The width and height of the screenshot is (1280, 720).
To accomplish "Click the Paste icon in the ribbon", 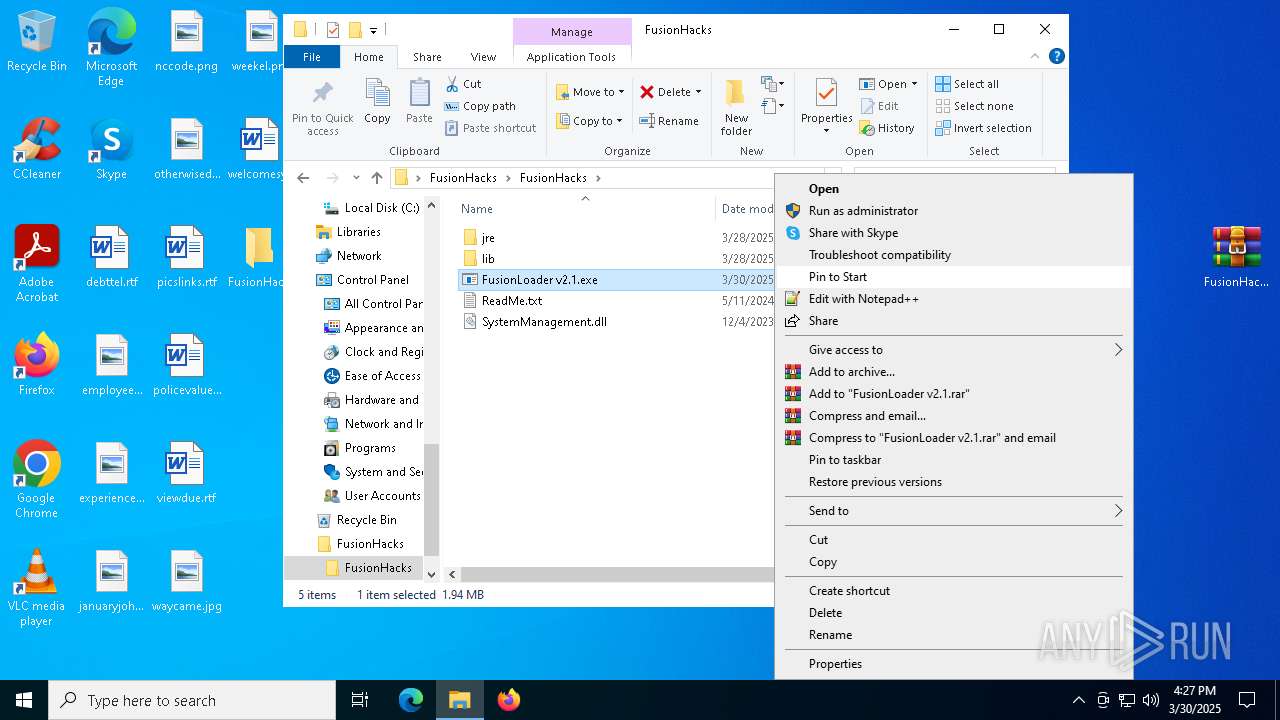I will 419,101.
